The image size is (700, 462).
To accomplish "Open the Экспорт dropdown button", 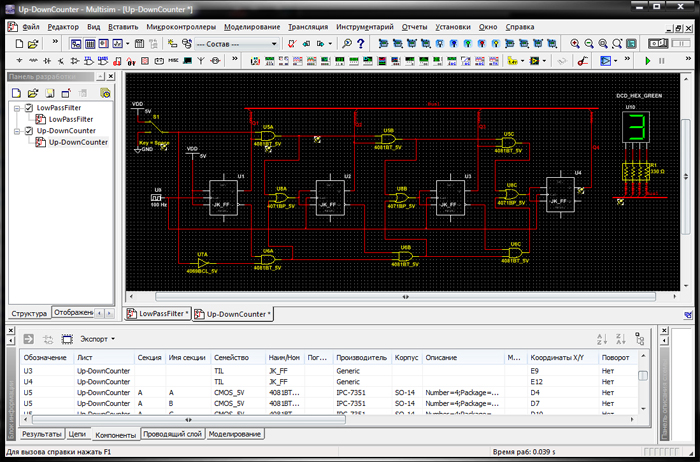I will (x=97, y=339).
